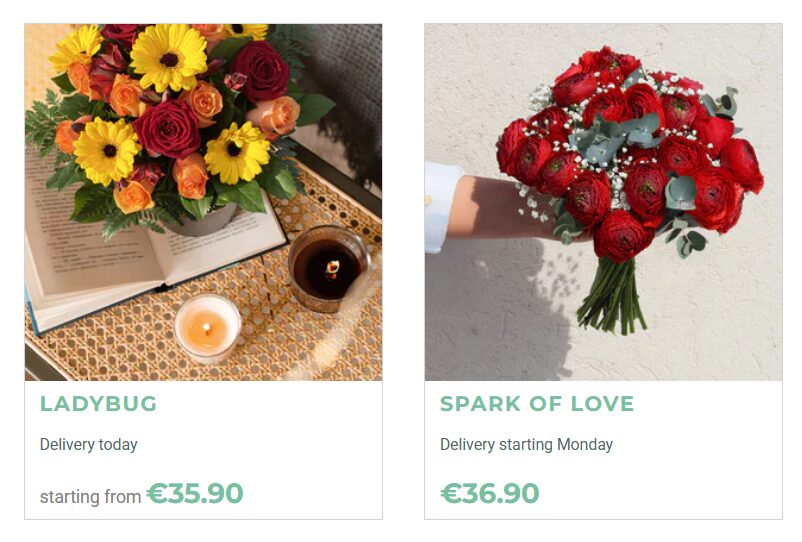Click the dark glass candle in Ladybug photo

pyautogui.click(x=329, y=268)
